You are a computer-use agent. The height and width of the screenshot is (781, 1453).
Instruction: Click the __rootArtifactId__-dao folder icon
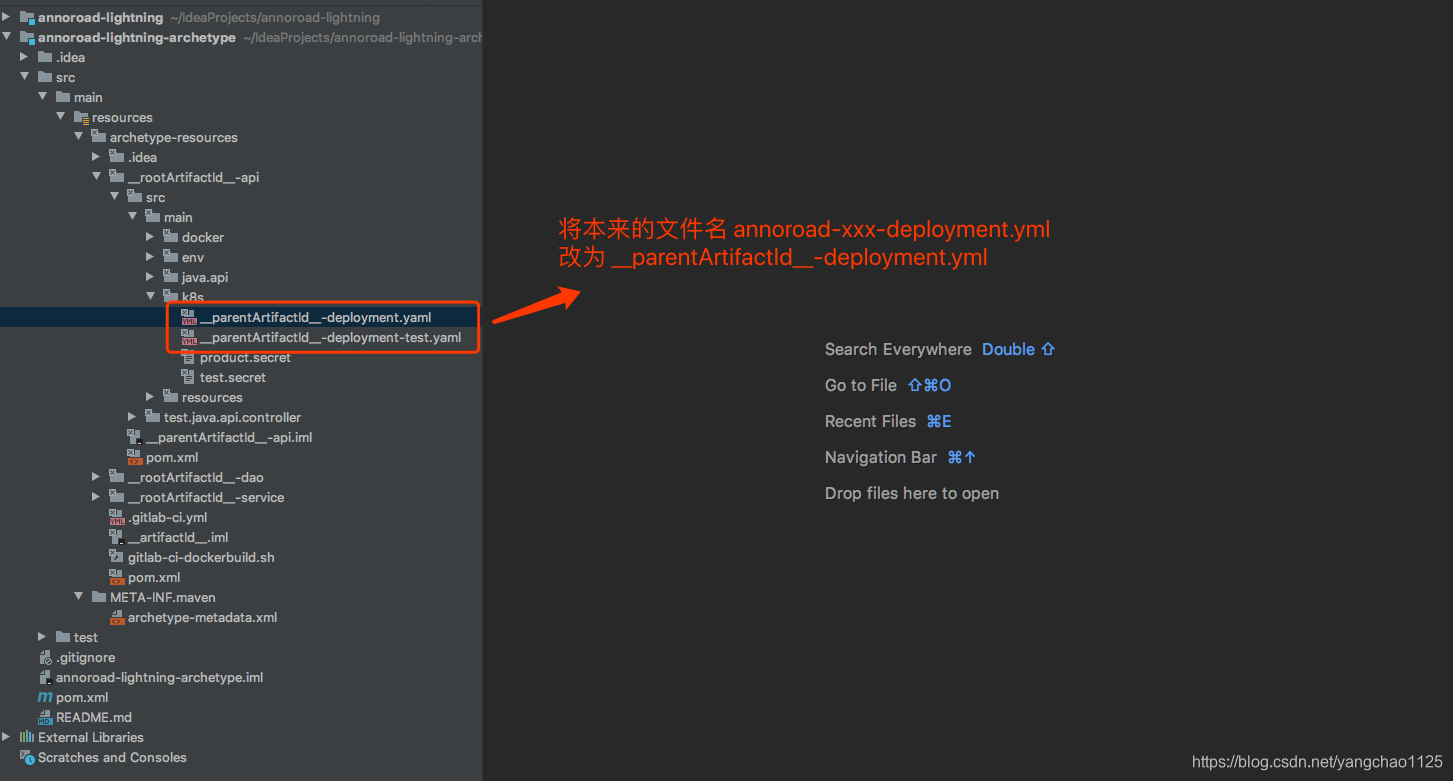coord(117,477)
